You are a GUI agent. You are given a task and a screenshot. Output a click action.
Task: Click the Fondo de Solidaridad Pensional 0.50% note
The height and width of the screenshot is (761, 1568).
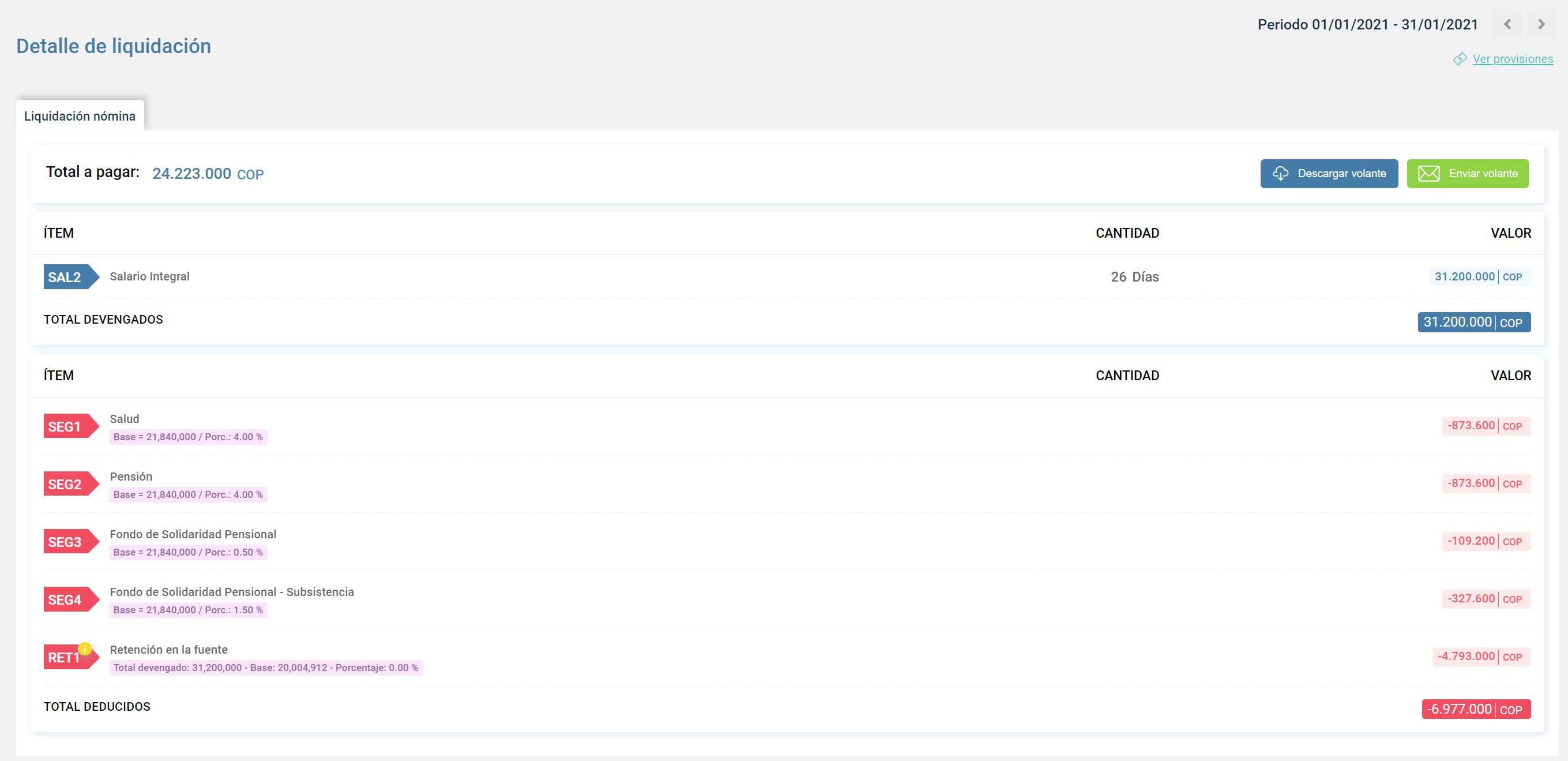pyautogui.click(x=188, y=553)
